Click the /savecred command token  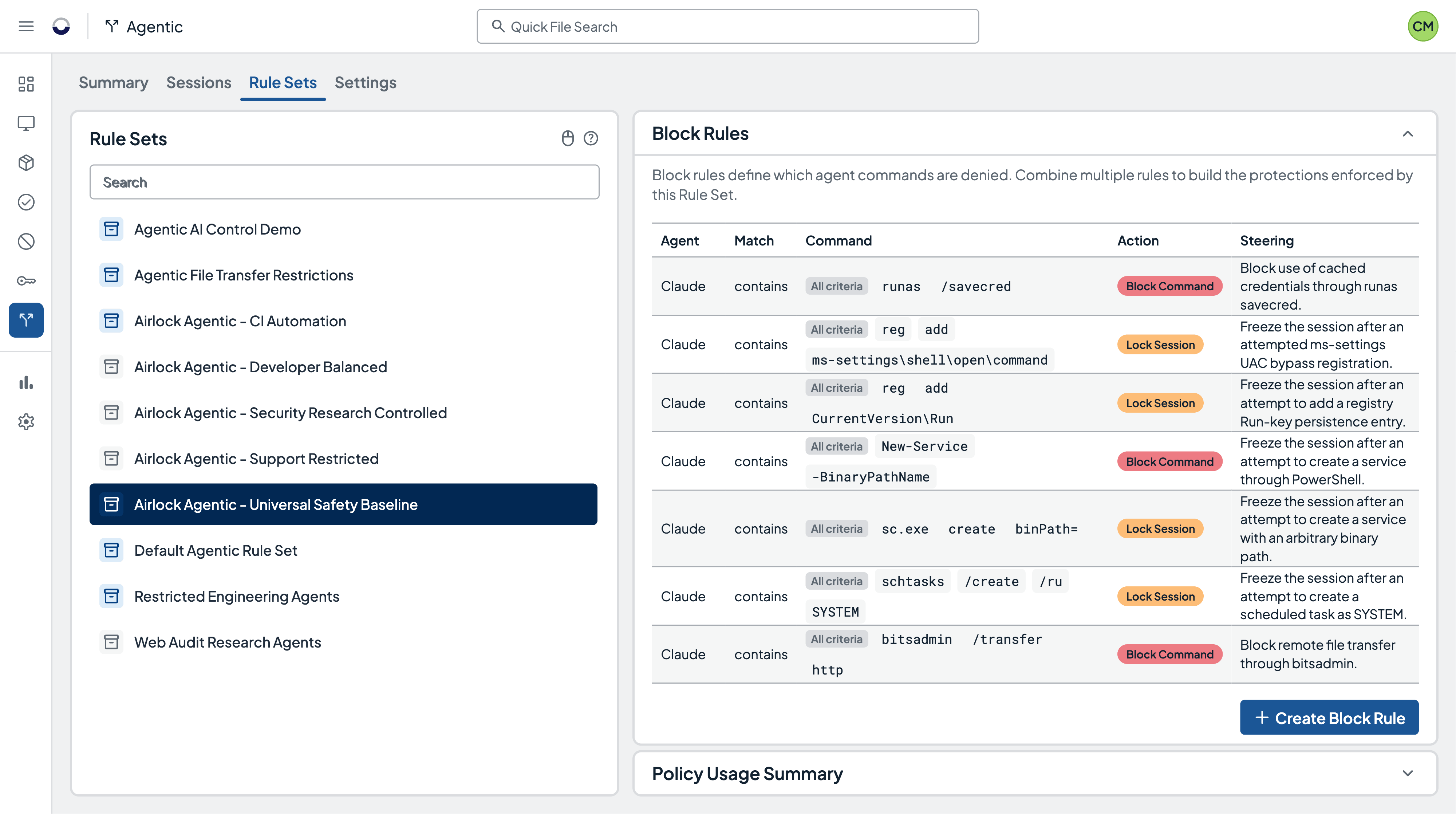tap(975, 287)
